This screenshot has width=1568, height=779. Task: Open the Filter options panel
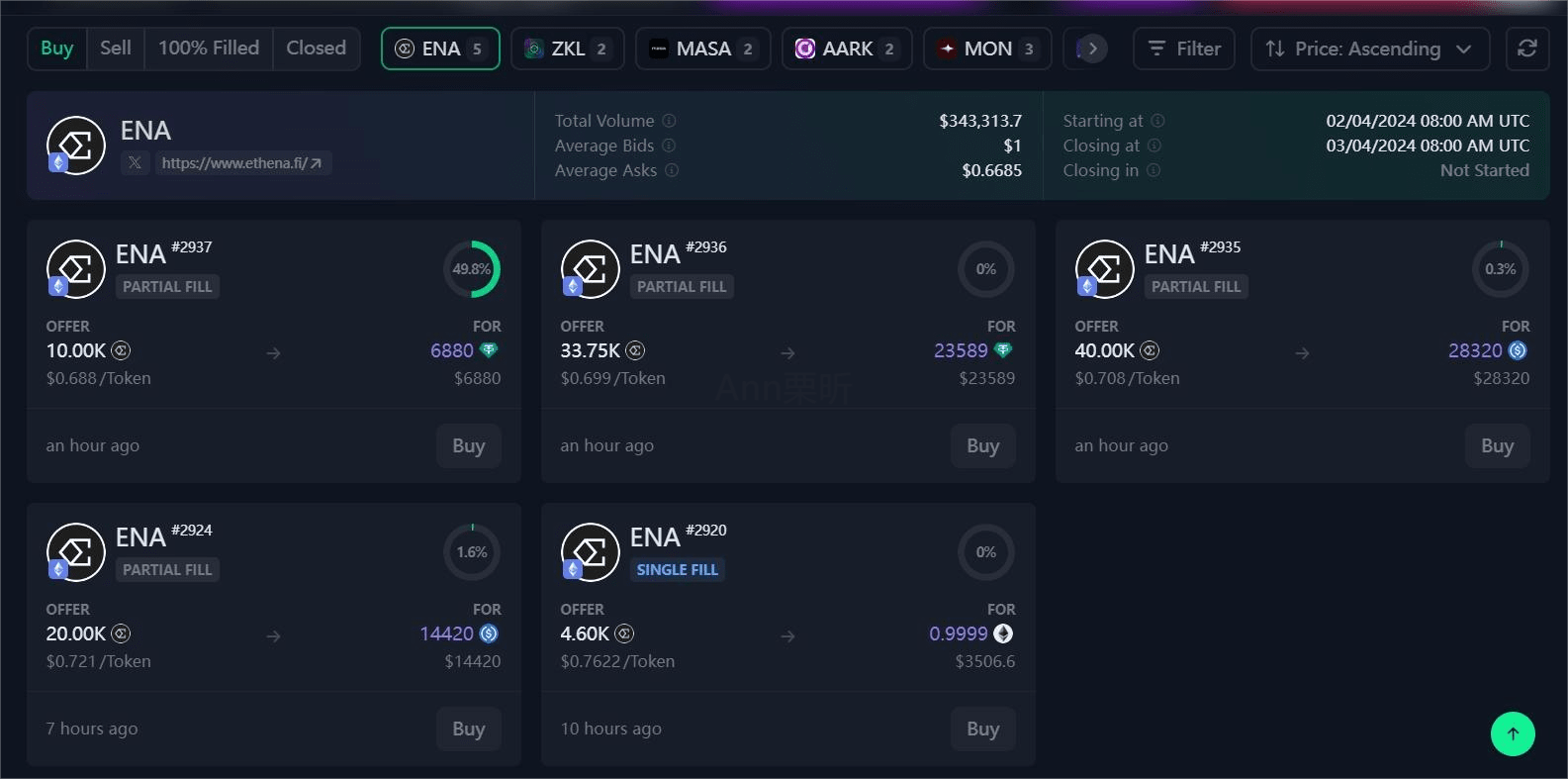tap(1183, 49)
